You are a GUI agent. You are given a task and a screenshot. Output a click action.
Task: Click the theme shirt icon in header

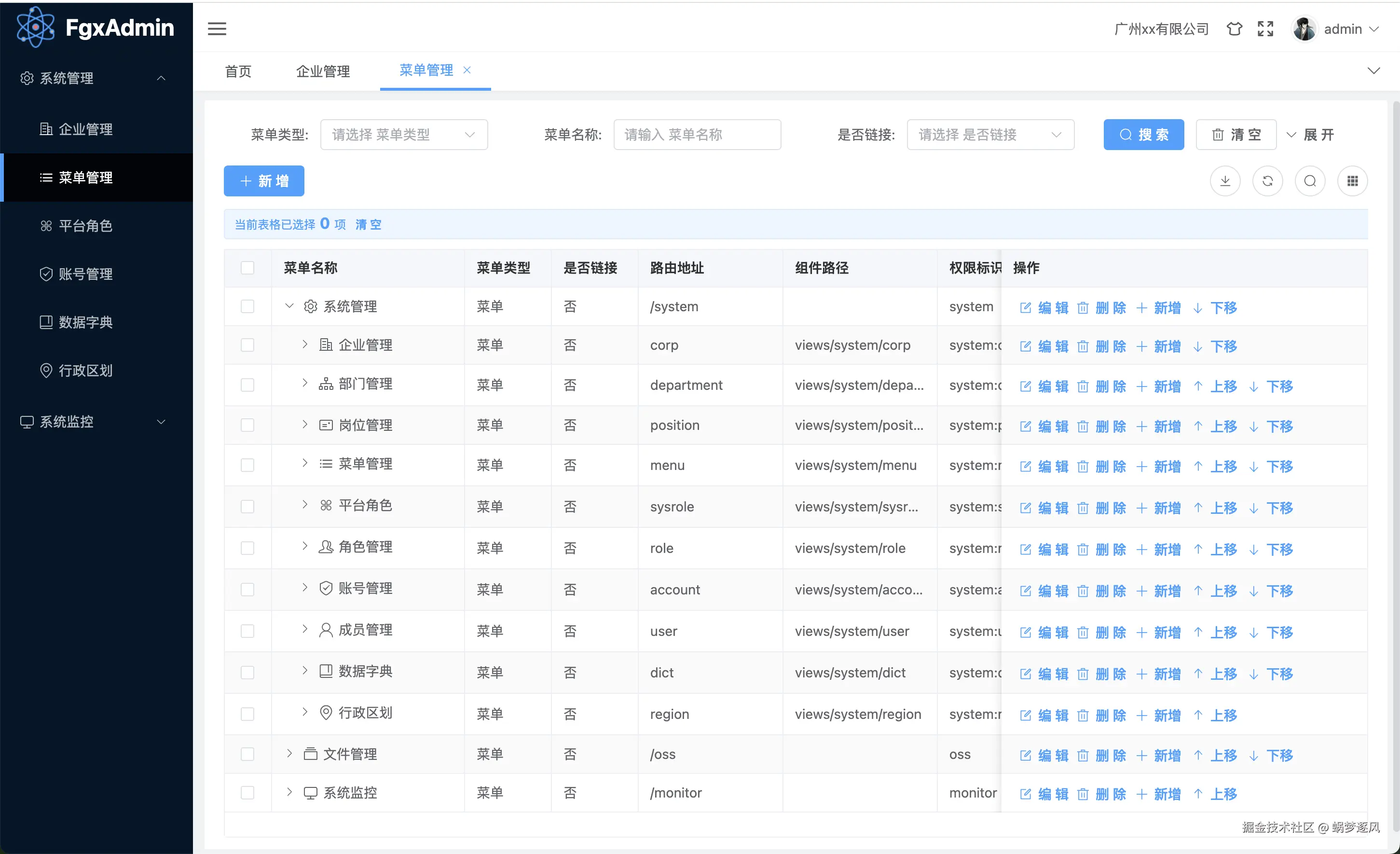1234,28
